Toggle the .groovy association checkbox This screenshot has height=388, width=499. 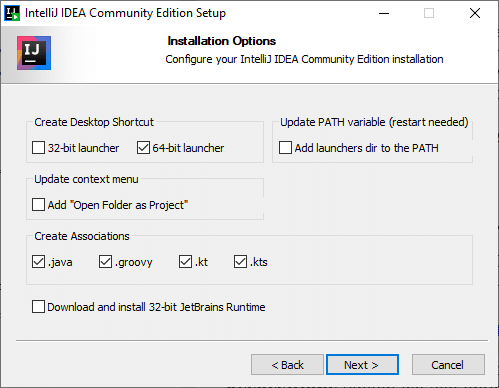pos(105,262)
